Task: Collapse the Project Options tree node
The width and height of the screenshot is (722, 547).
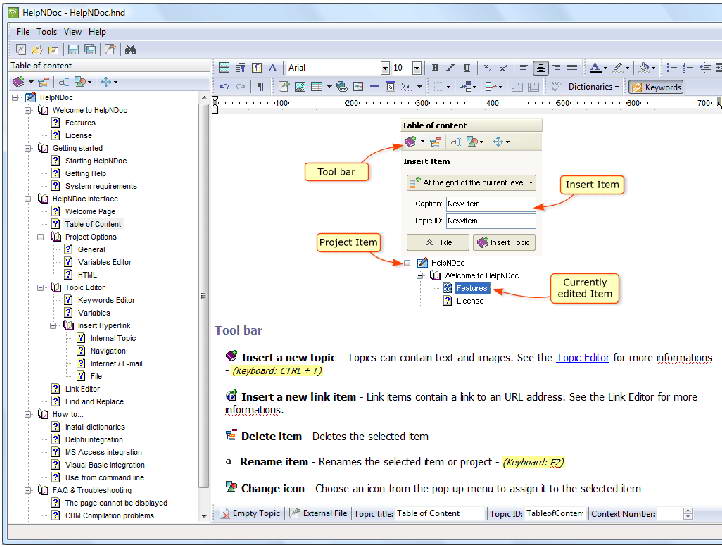Action: pos(41,237)
